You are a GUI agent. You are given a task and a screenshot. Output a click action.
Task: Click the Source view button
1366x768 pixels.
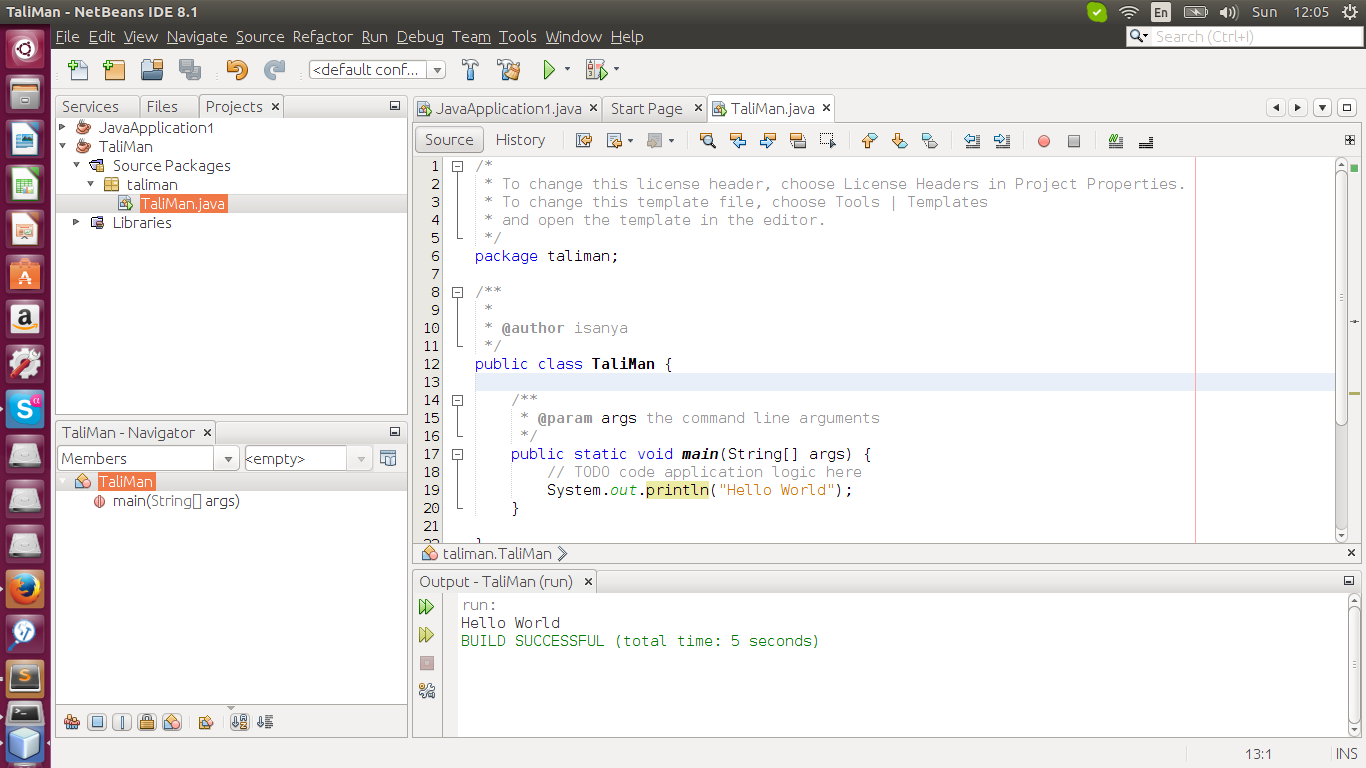click(449, 140)
